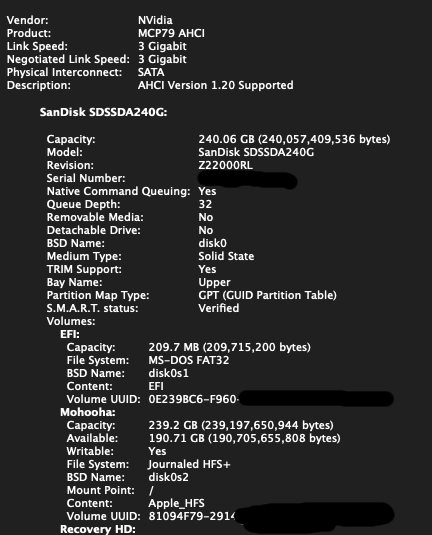Click the 240.06 GB capacity value
Image resolution: width=432 pixels, height=535 pixels.
(x=294, y=139)
